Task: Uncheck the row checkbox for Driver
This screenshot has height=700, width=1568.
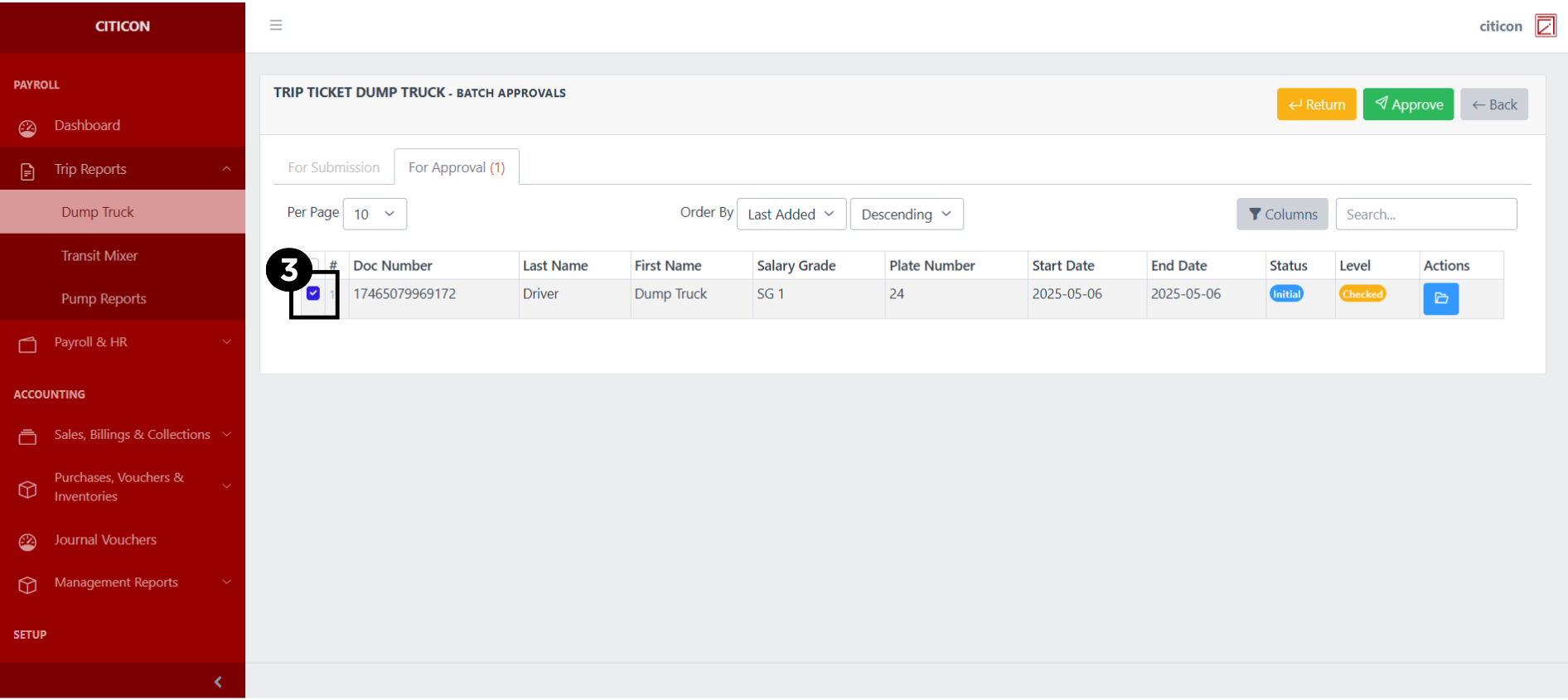Action: tap(313, 293)
